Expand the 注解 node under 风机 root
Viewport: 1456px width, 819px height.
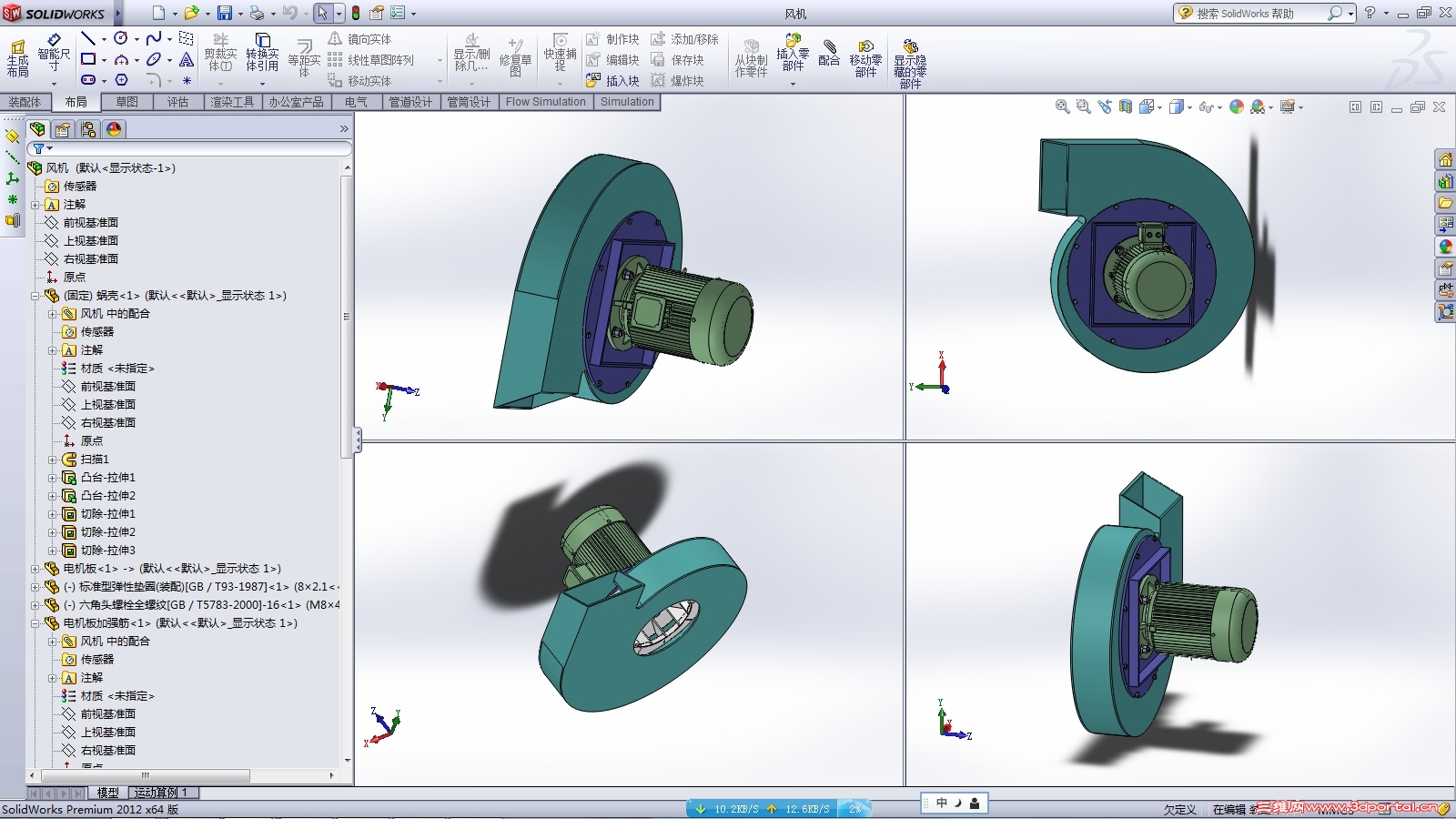[x=35, y=205]
